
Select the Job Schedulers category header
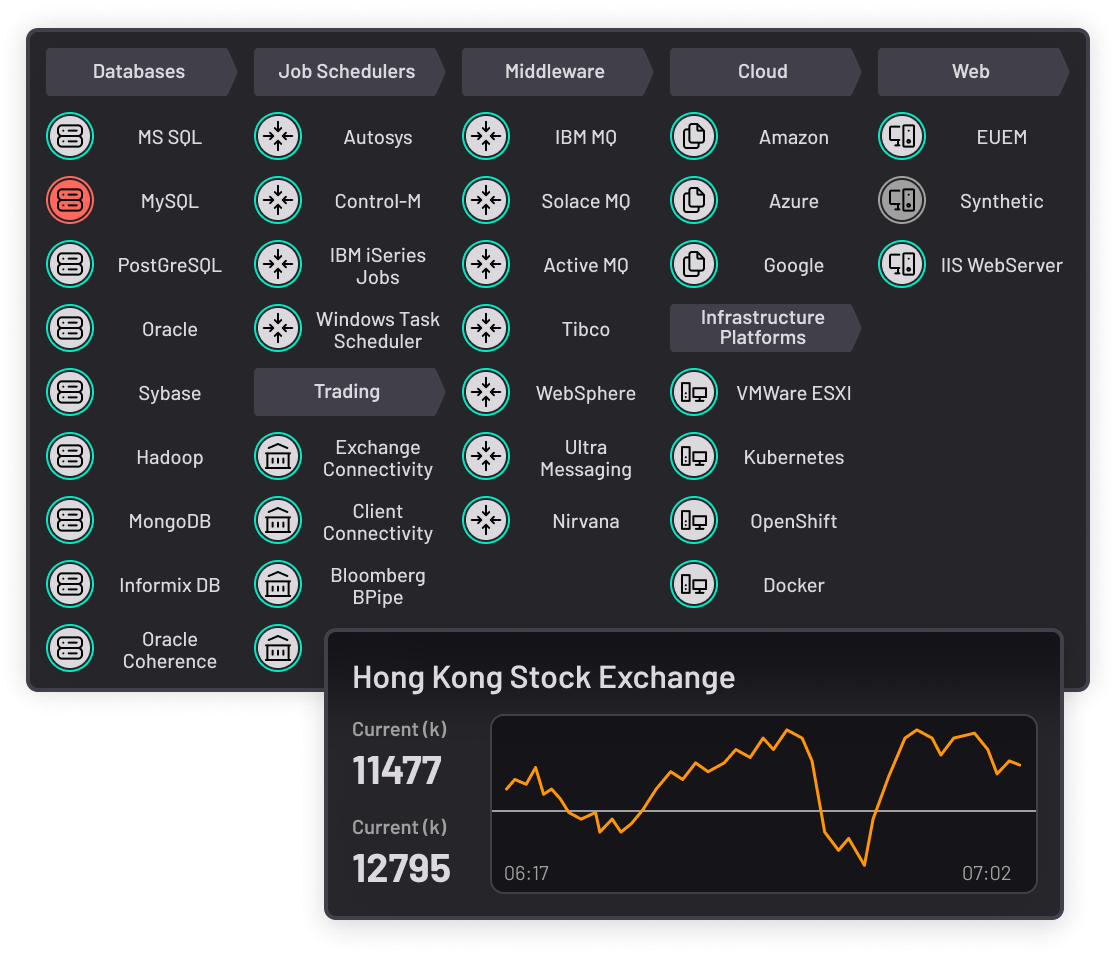tap(347, 72)
